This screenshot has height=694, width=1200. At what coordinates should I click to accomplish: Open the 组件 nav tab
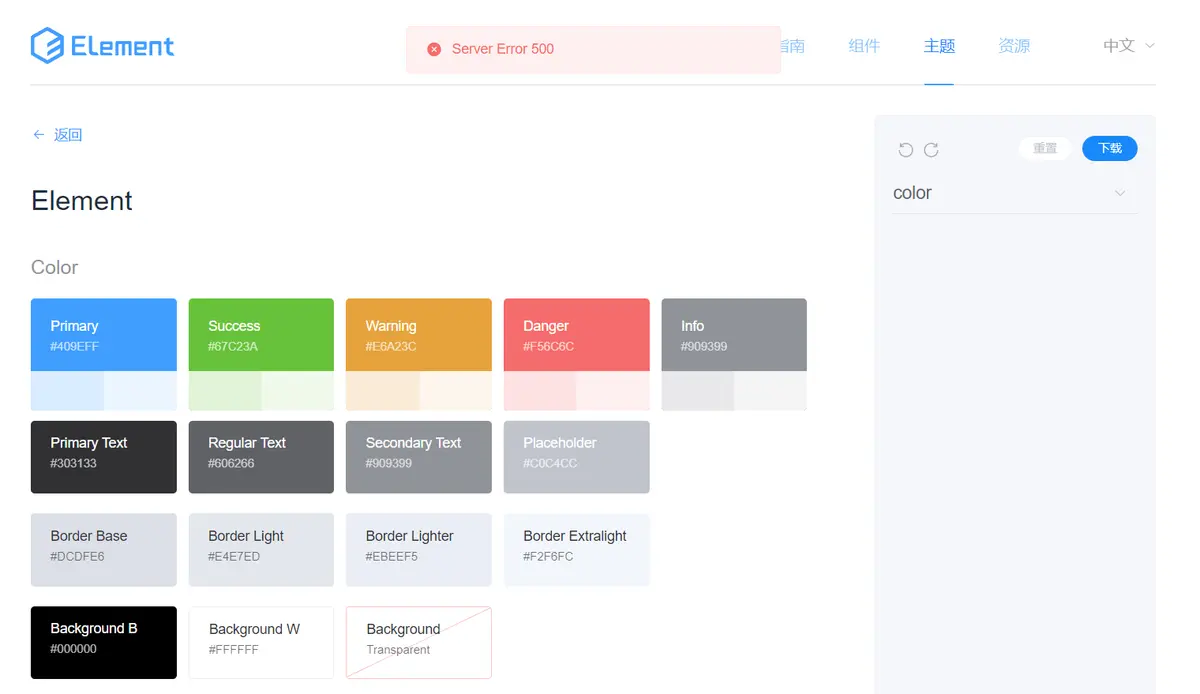tap(864, 46)
